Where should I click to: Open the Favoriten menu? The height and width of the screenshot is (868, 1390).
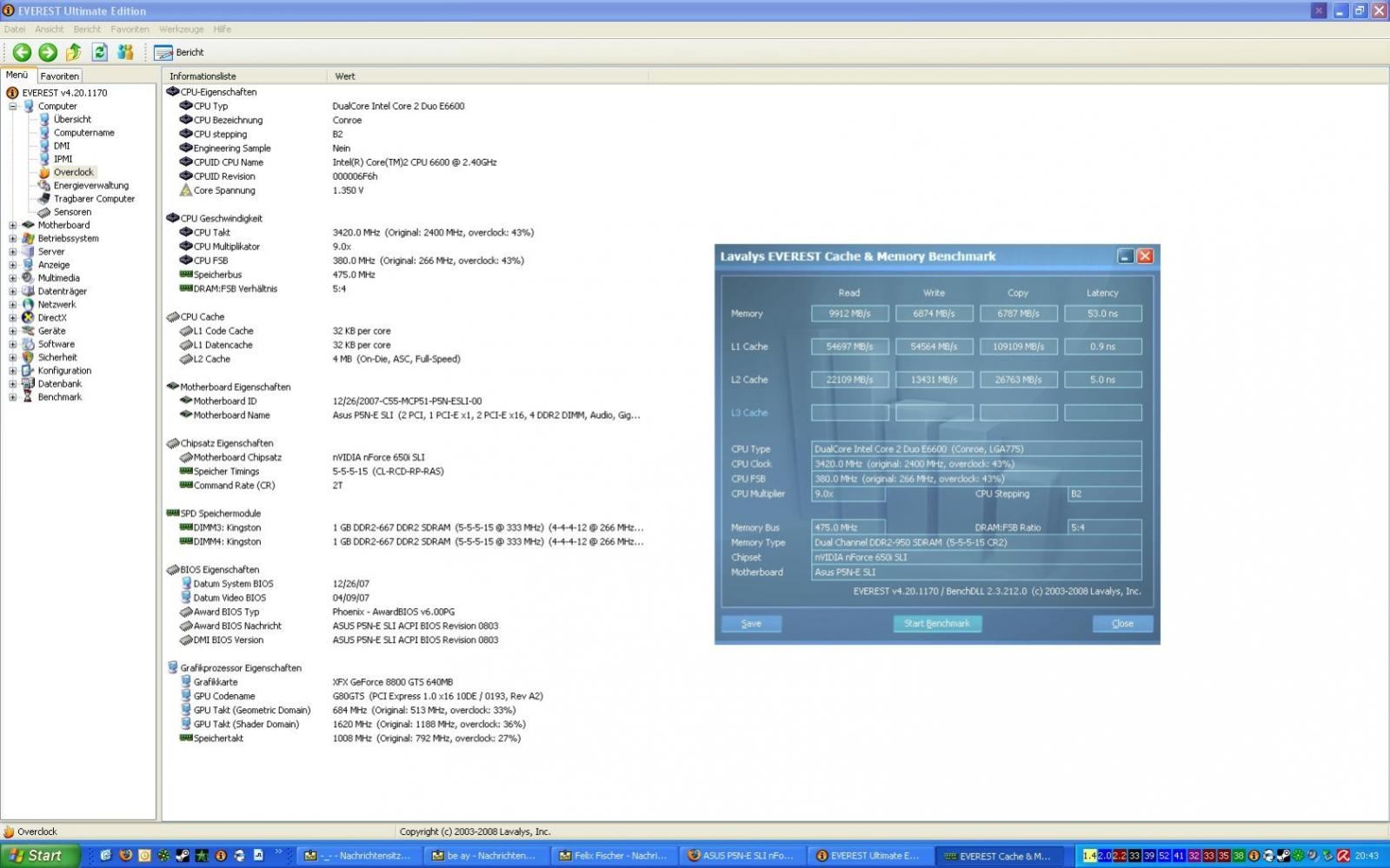click(x=130, y=29)
